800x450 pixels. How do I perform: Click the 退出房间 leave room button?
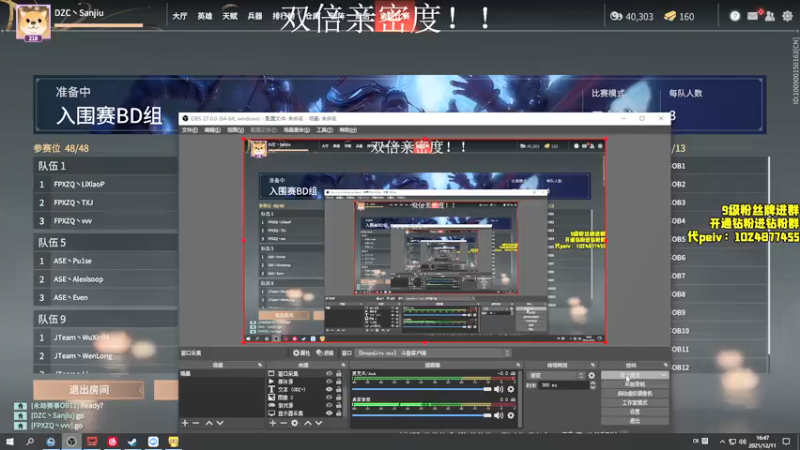tap(89, 390)
